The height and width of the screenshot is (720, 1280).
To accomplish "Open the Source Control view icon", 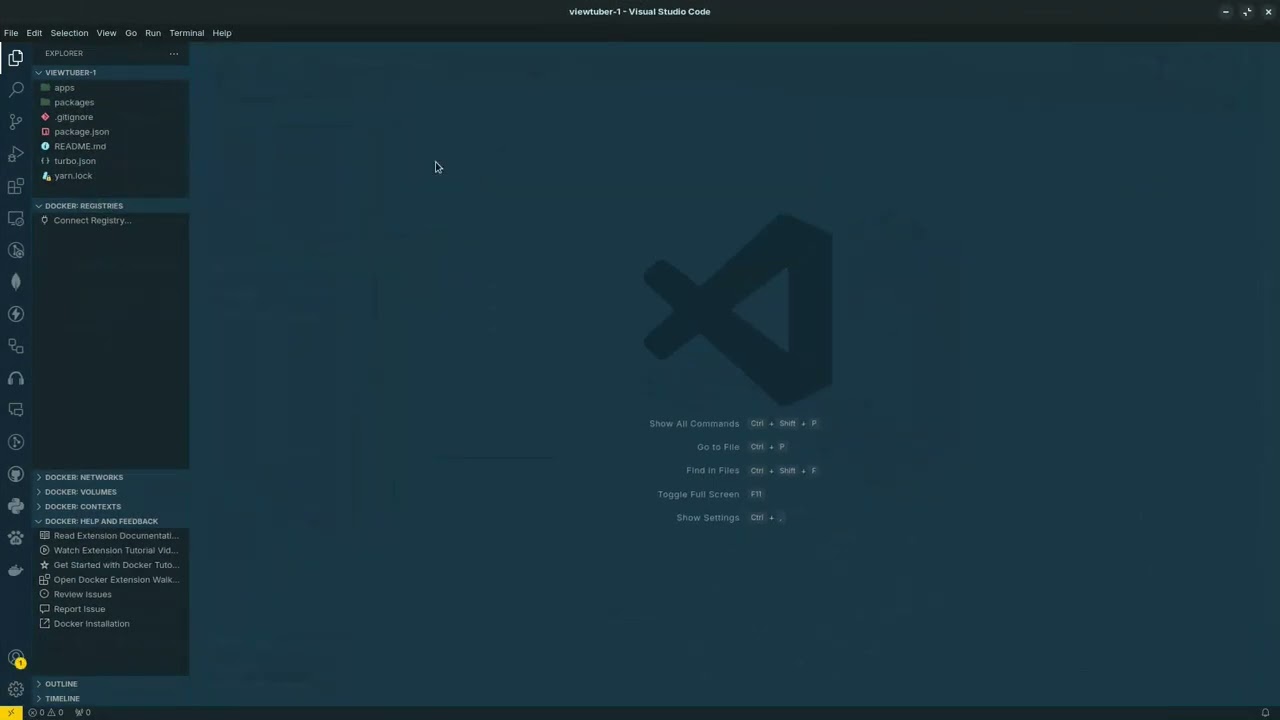I will click(x=15, y=122).
